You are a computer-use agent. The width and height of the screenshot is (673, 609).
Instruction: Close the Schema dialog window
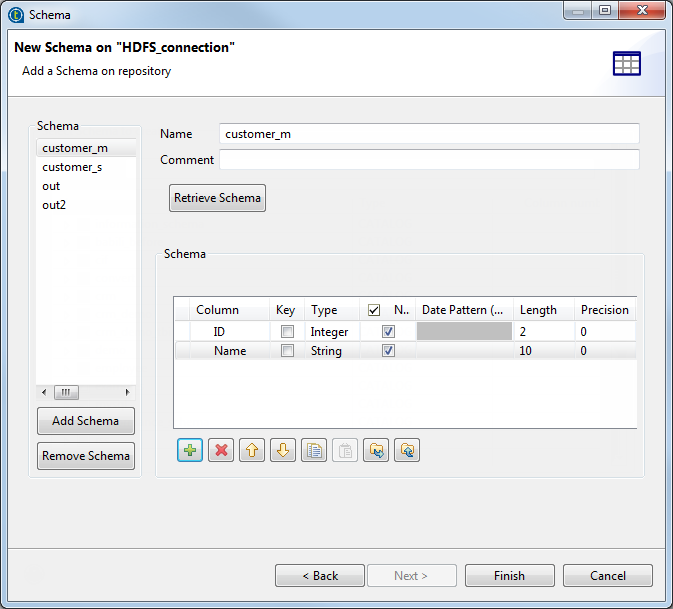(x=642, y=10)
